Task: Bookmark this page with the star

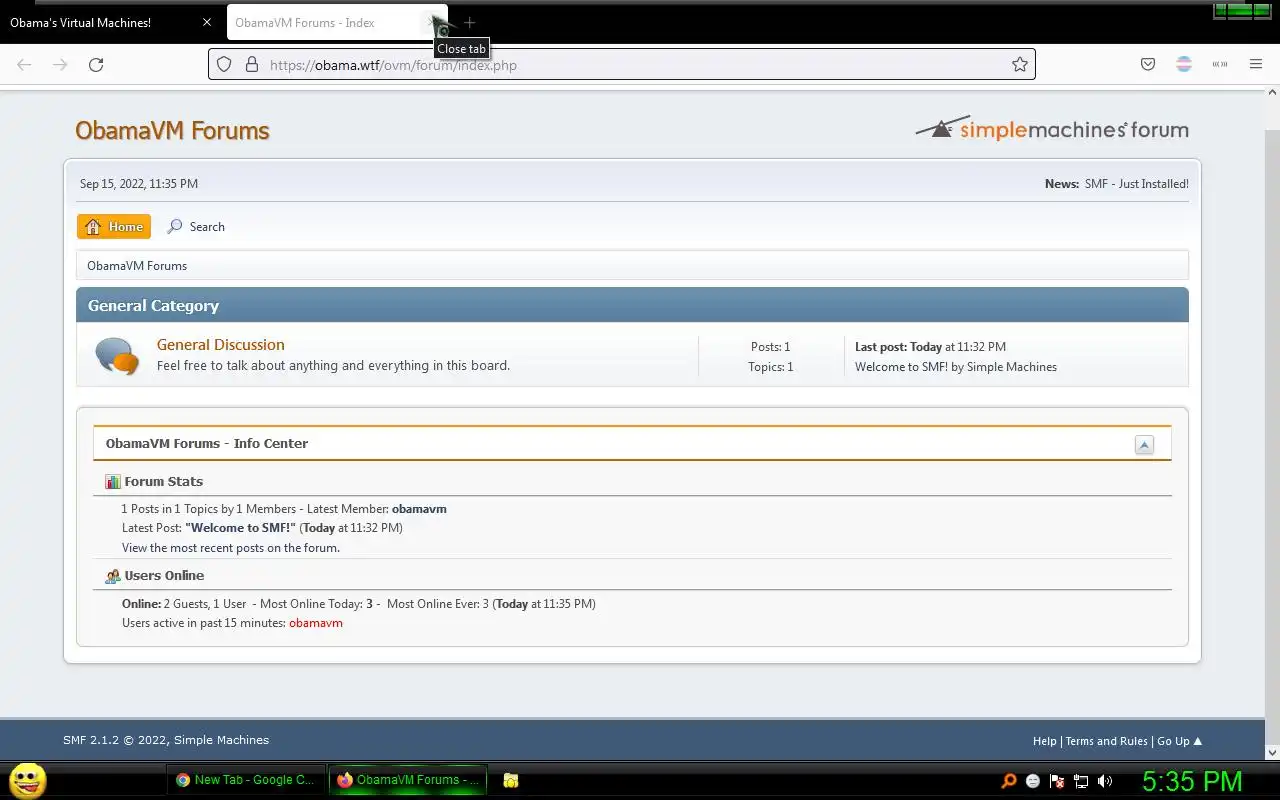Action: coord(1019,65)
